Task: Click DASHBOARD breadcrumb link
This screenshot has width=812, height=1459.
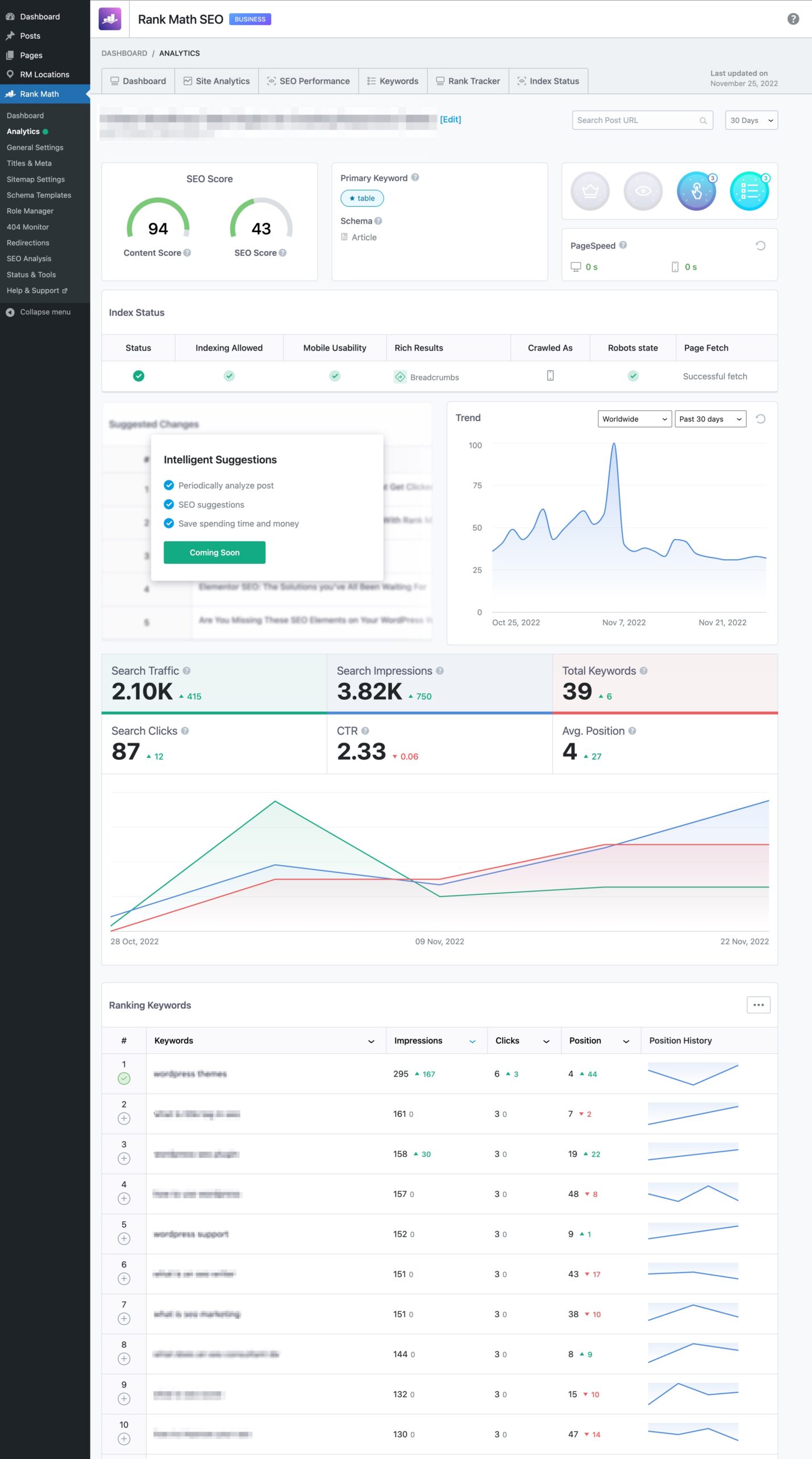Action: [x=124, y=53]
